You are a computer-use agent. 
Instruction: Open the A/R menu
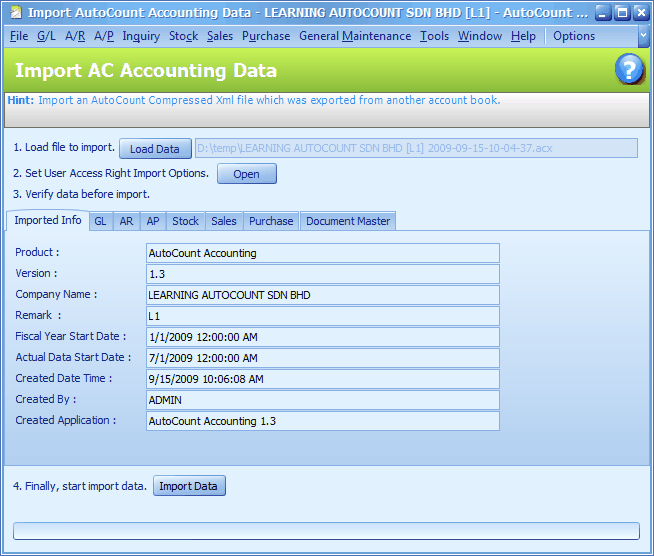tap(75, 36)
